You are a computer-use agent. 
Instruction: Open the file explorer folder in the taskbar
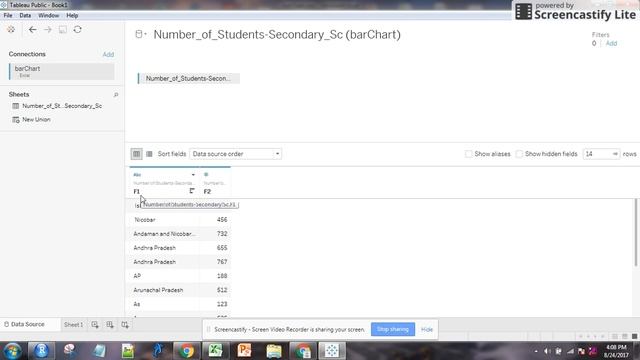[x=273, y=351]
